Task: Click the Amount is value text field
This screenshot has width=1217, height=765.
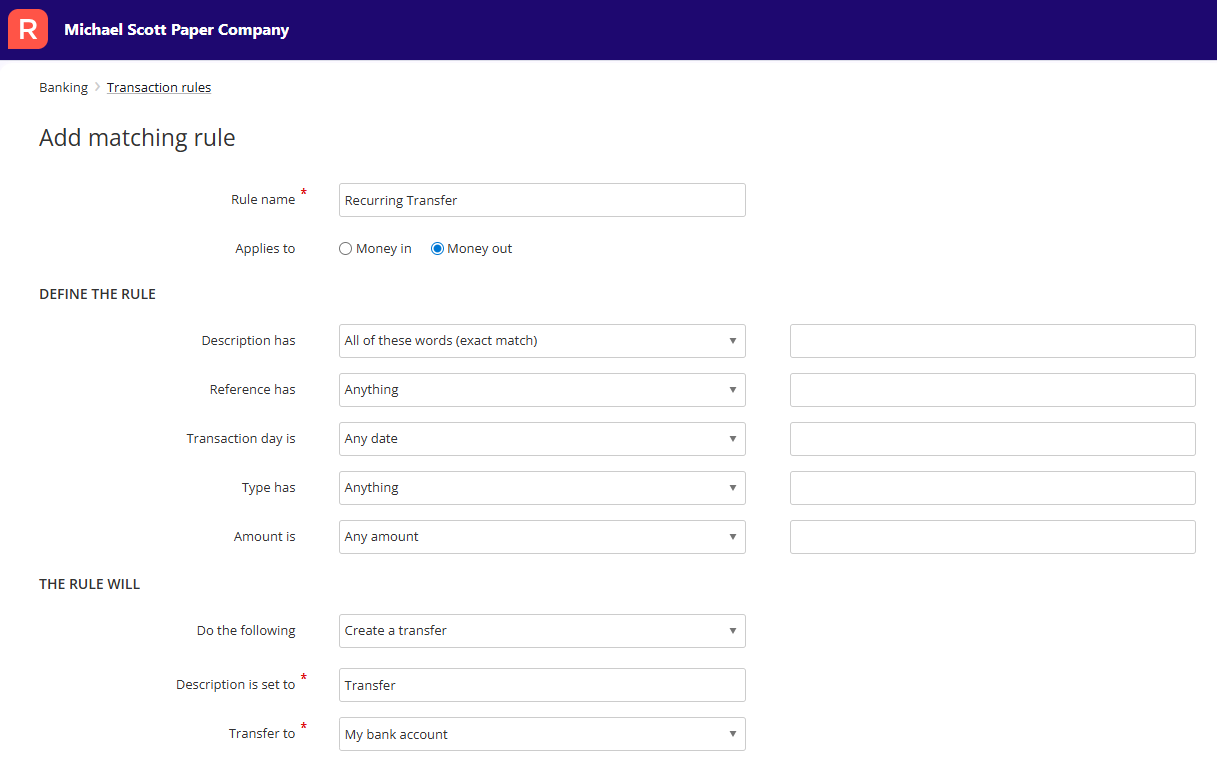Action: (x=993, y=537)
